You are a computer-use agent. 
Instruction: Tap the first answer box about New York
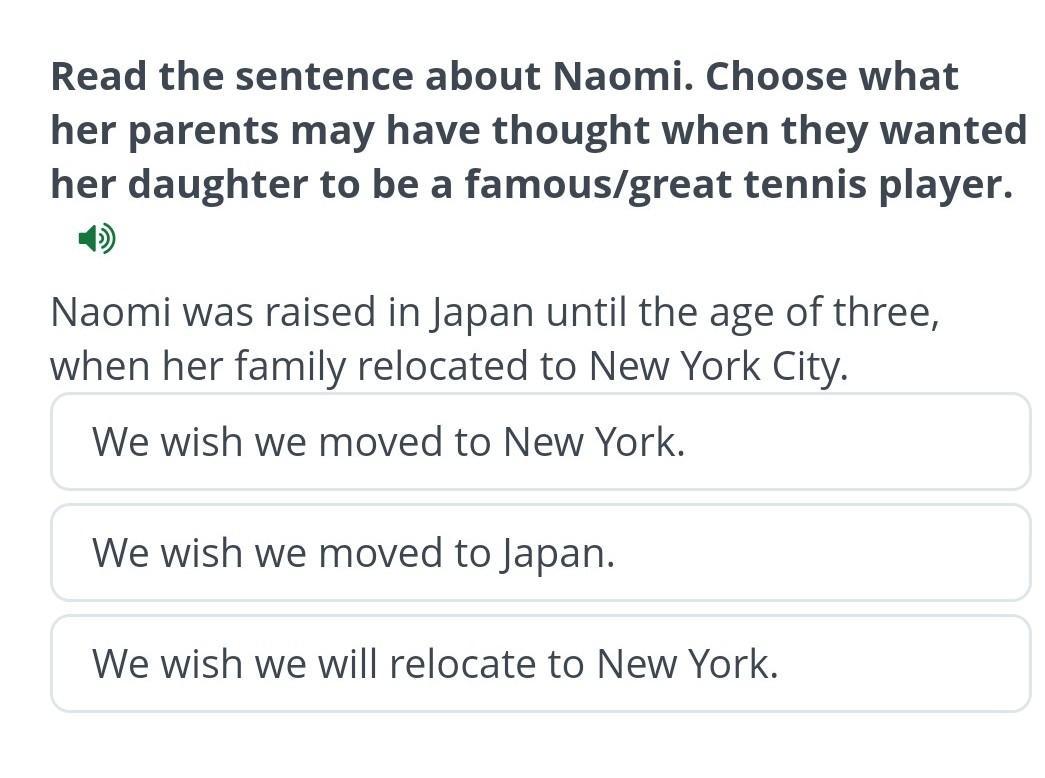coord(540,441)
